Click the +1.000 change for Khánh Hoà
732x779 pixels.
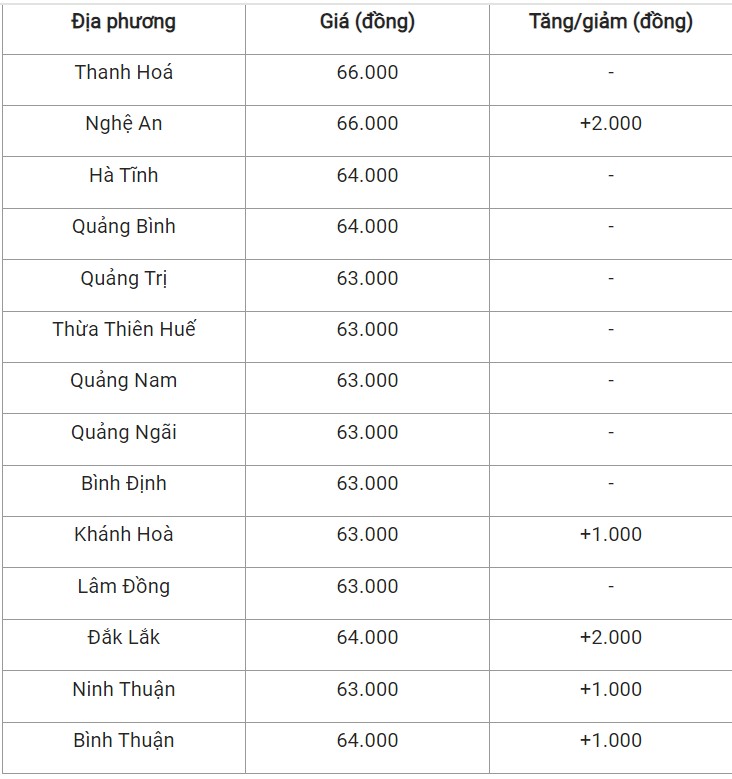tap(610, 535)
